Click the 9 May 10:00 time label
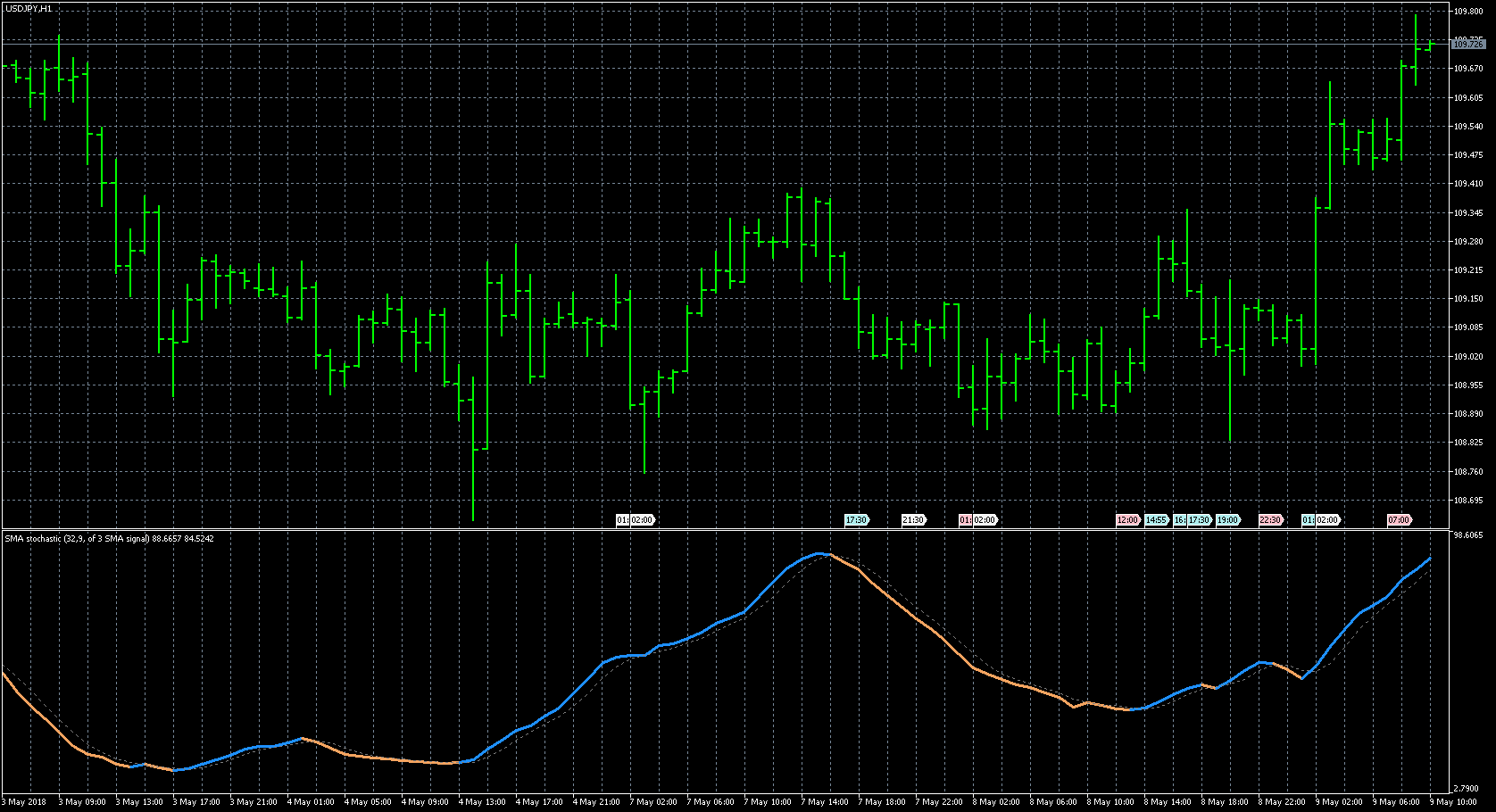This screenshot has height=812, width=1496. 1453,802
